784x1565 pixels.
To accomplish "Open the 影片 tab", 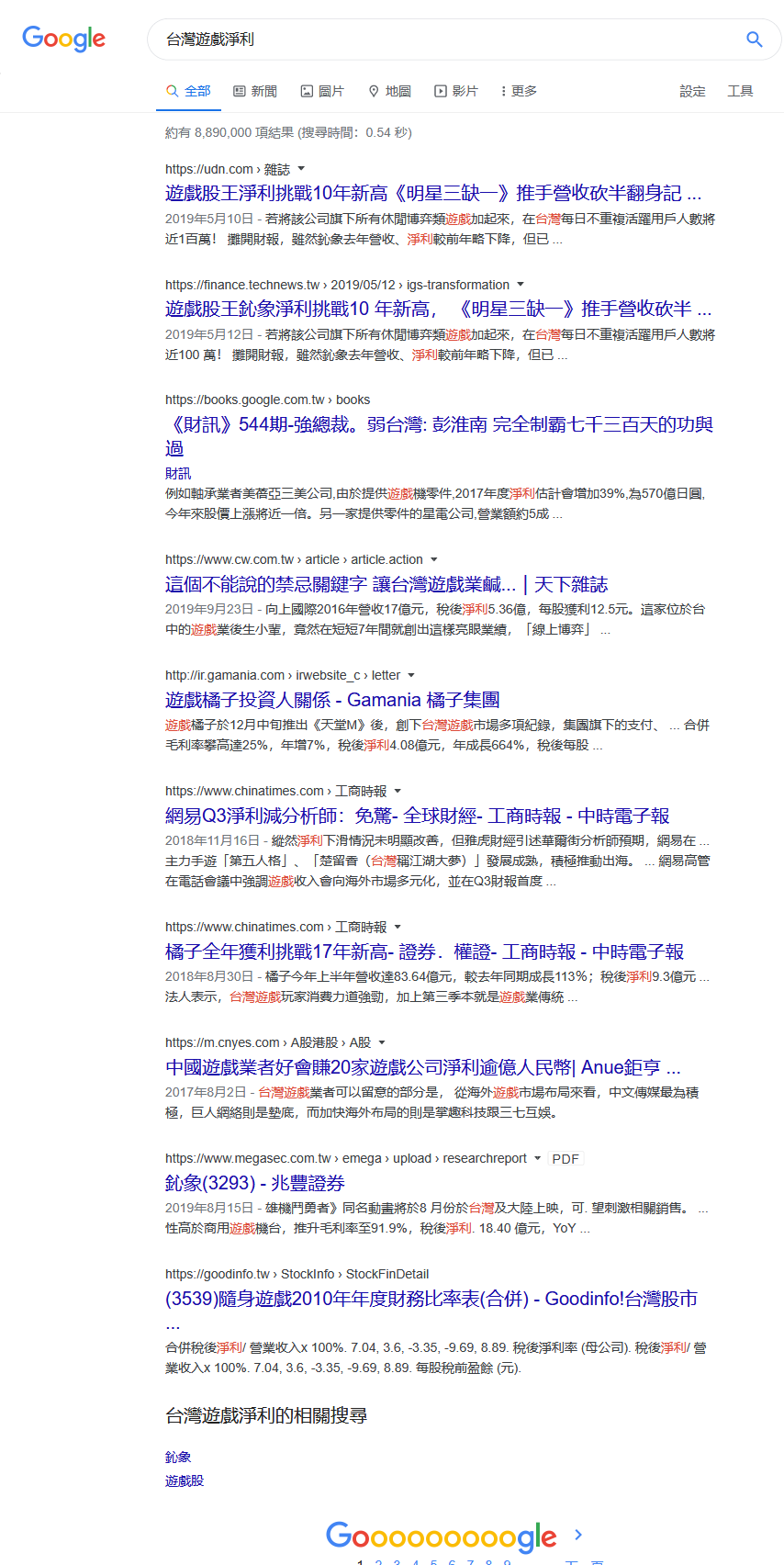I will click(456, 91).
